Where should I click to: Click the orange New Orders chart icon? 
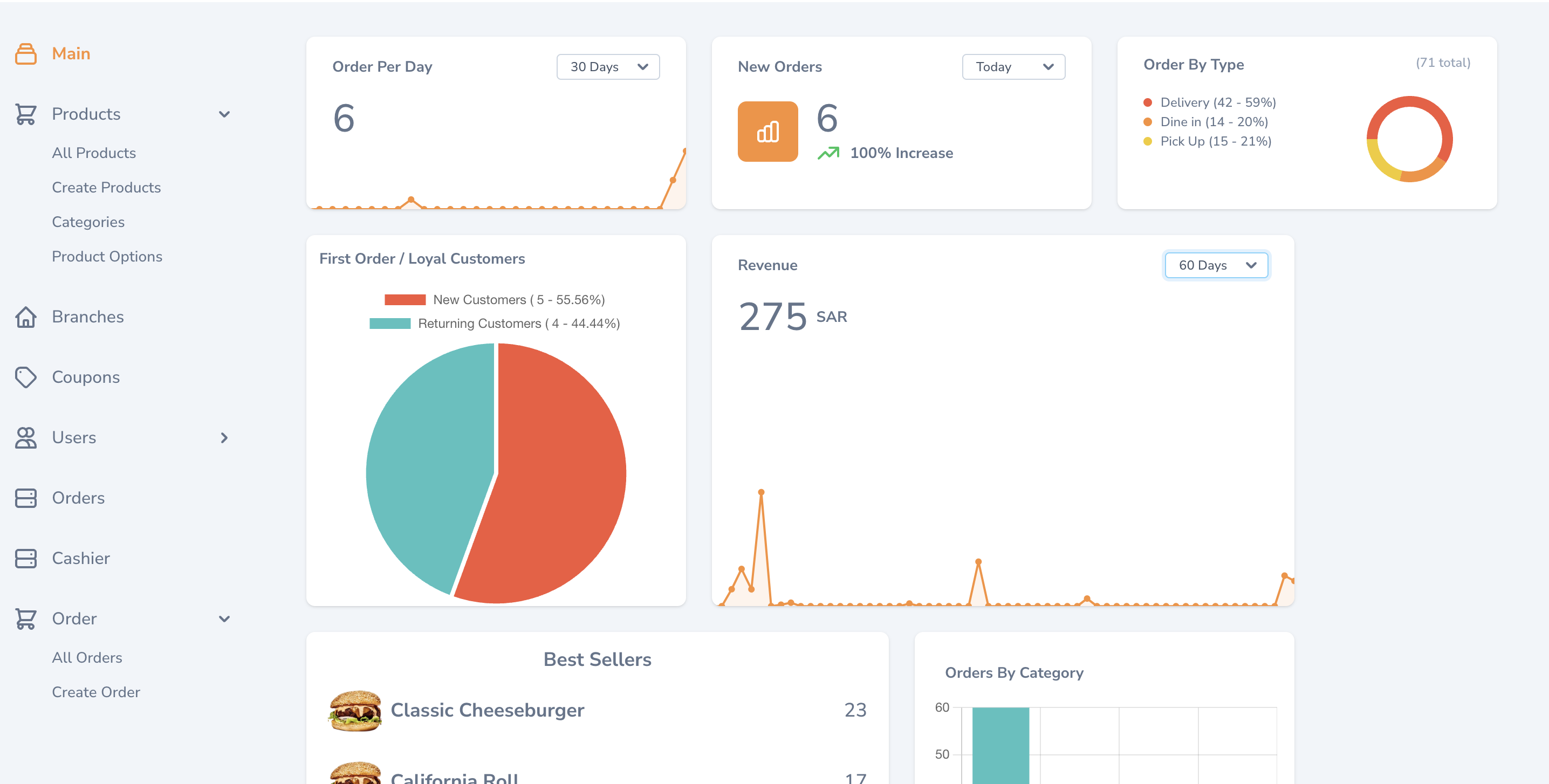[x=767, y=132]
